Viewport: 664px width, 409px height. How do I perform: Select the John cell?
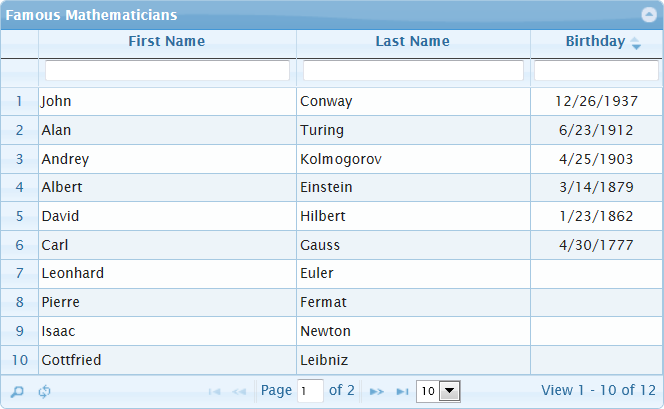pyautogui.click(x=167, y=101)
